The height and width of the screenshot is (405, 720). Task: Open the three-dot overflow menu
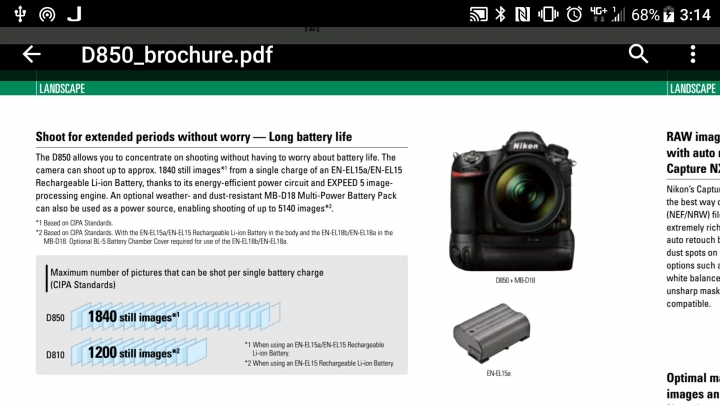pyautogui.click(x=692, y=54)
